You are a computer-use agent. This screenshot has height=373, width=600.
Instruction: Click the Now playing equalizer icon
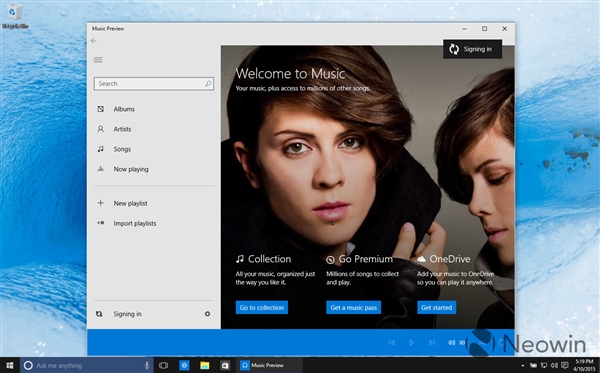click(100, 169)
